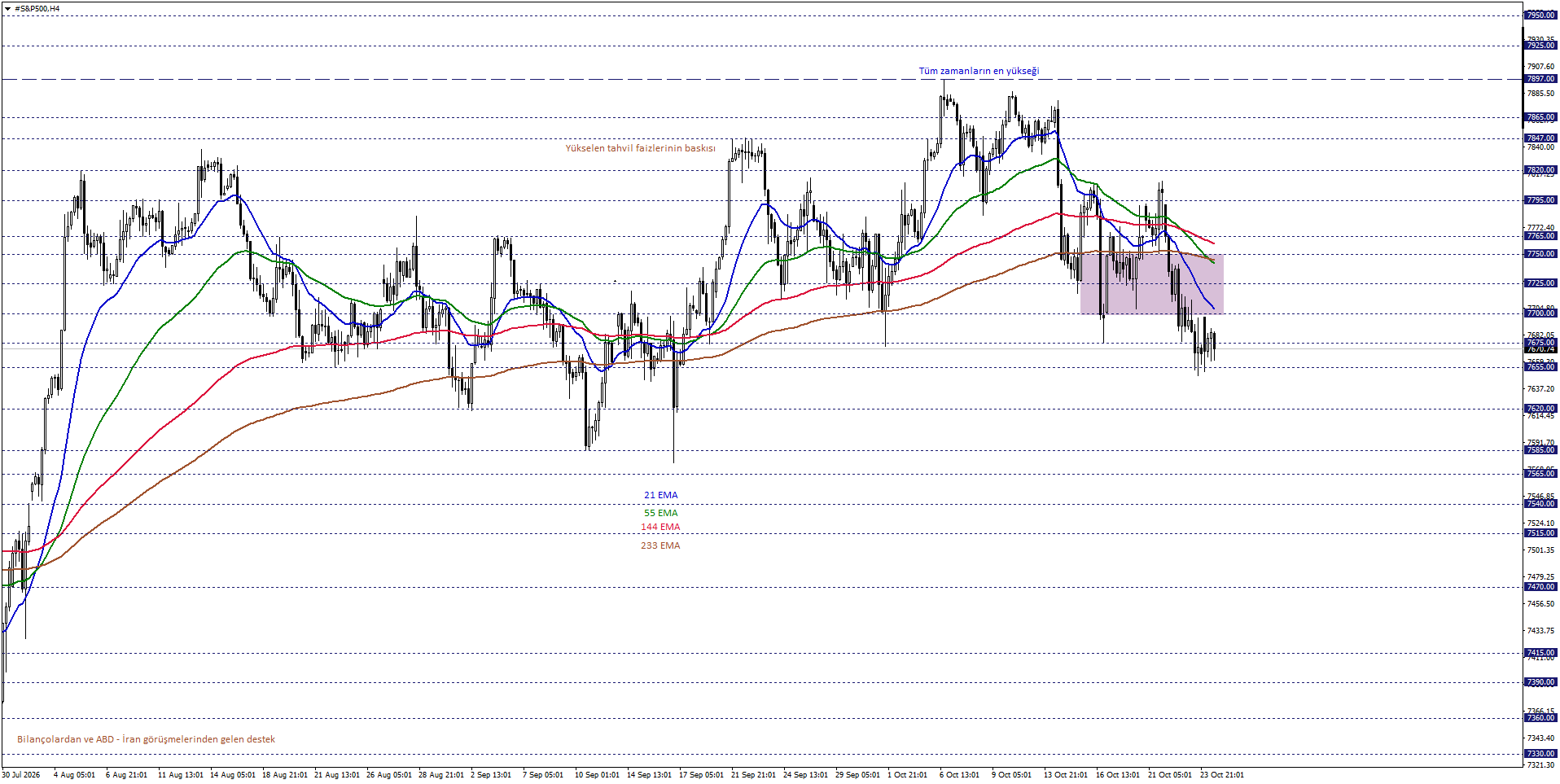
Task: Click the 7655.00 price level tag
Action: [1540, 367]
